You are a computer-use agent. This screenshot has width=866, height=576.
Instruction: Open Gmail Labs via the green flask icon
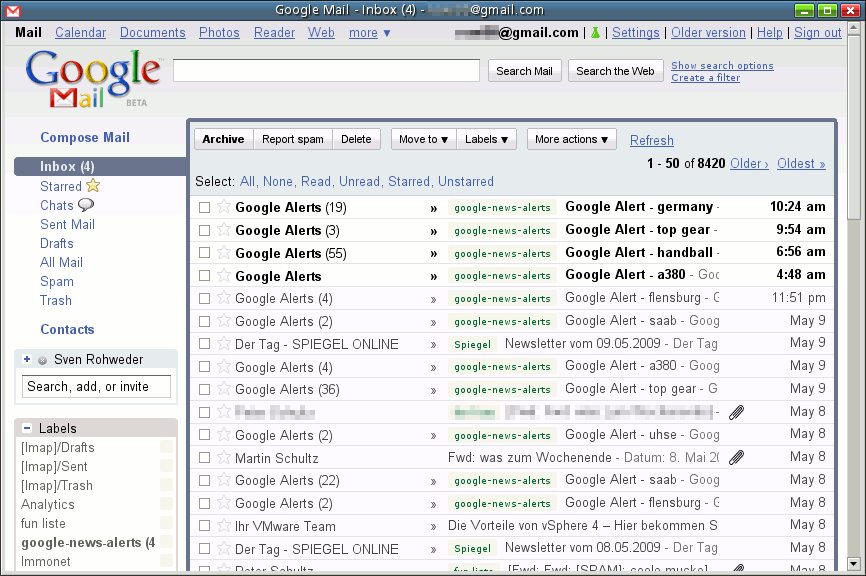point(595,33)
